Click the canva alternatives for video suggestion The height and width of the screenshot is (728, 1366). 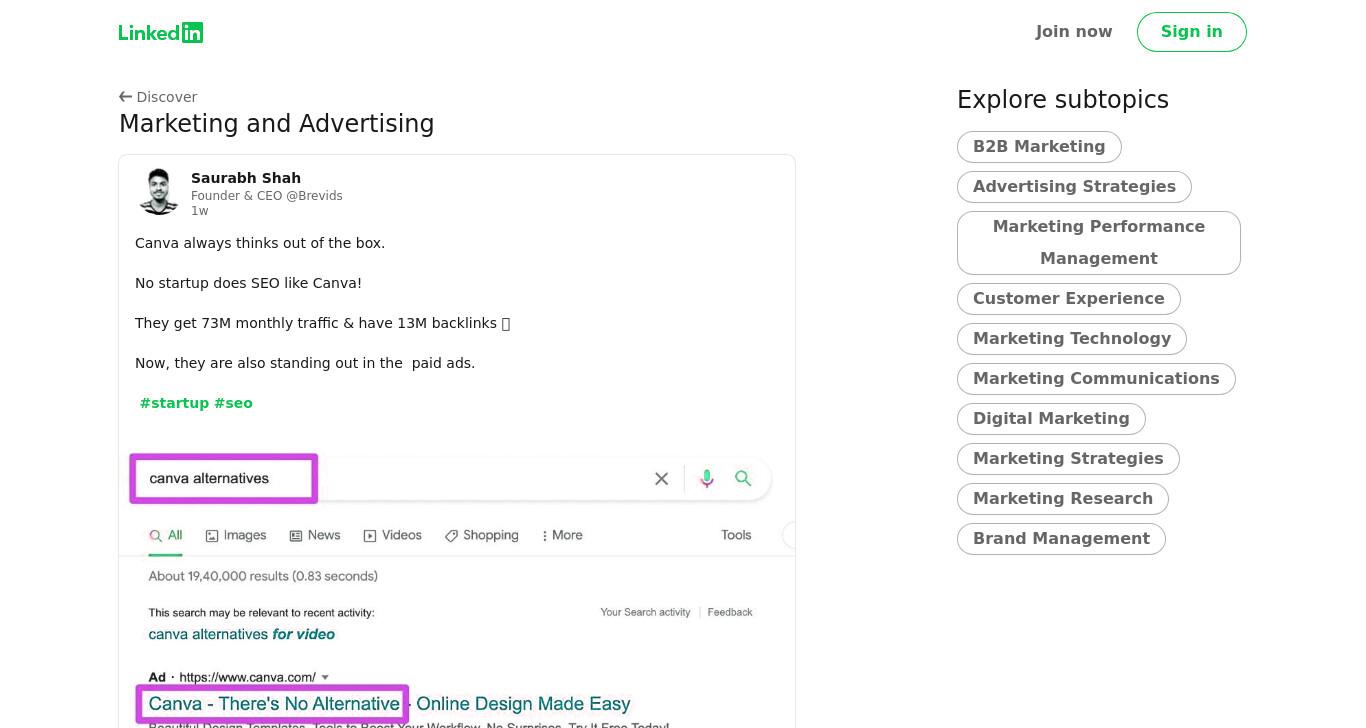[242, 635]
